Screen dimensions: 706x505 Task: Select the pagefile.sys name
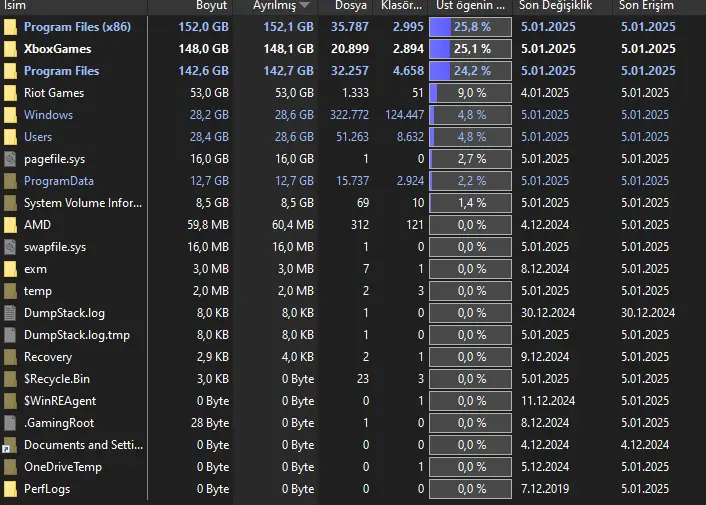[x=54, y=159]
